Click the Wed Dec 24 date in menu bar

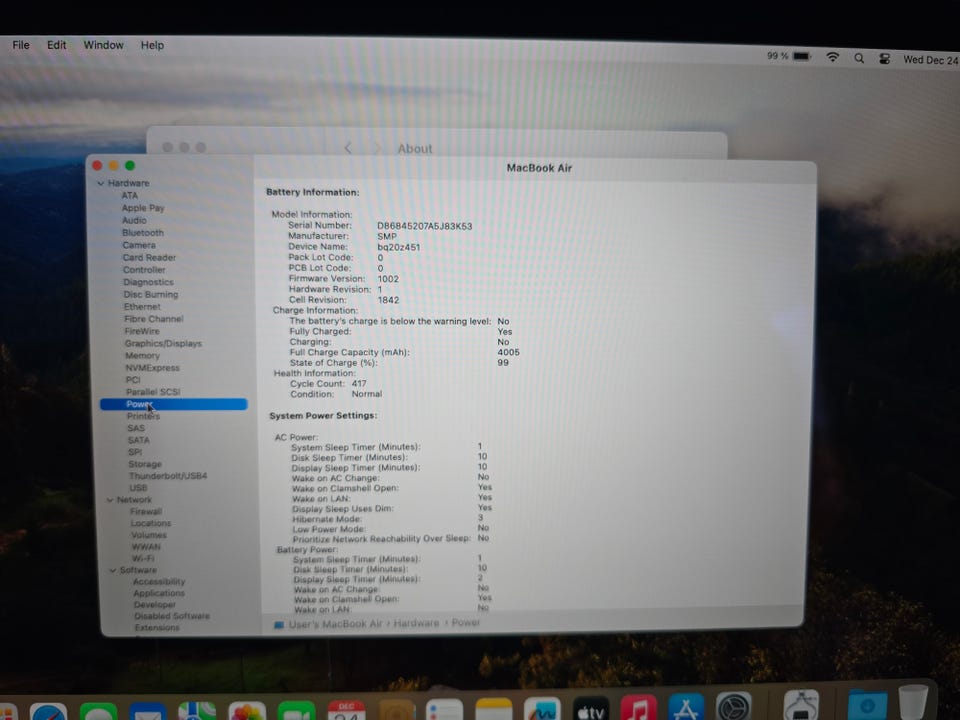[x=931, y=60]
